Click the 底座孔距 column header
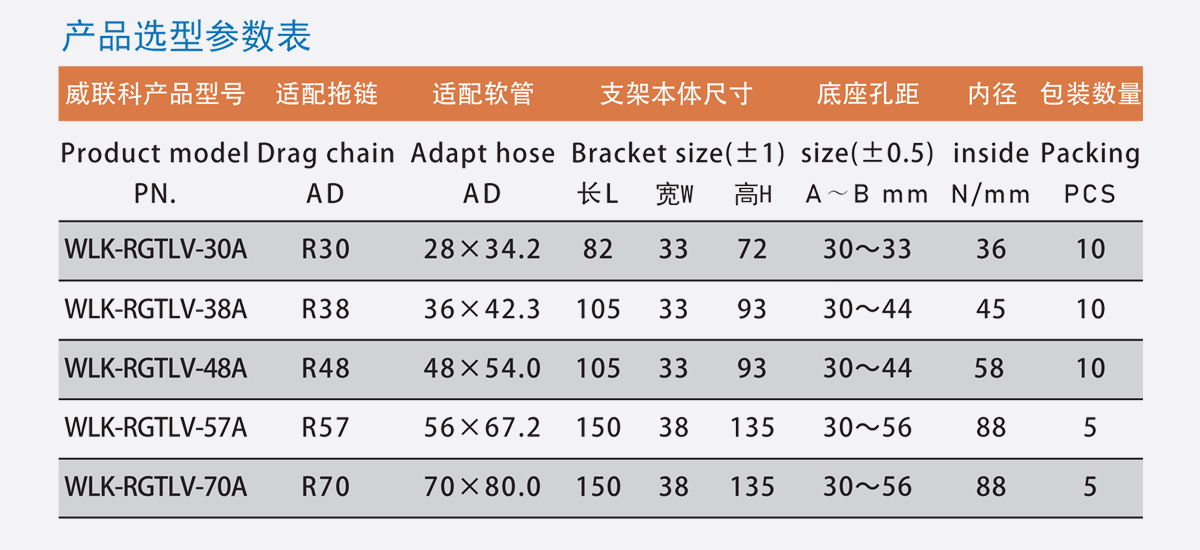Viewport: 1200px width, 550px height. 867,95
